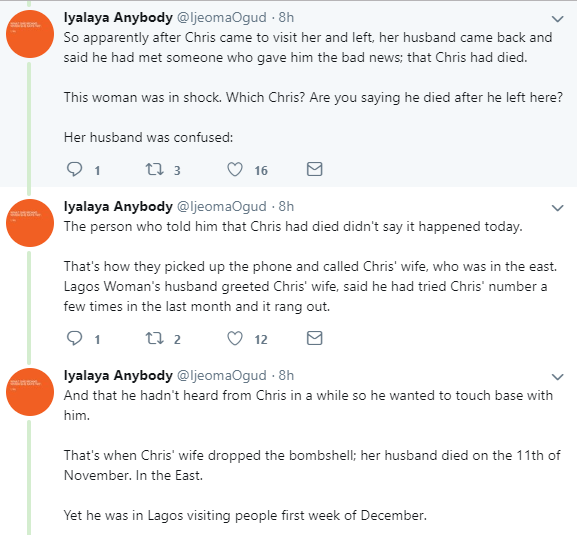Screen dimensions: 577x535
Task: Click Iyalaya Anybody name on third tweet
Action: click(x=118, y=375)
